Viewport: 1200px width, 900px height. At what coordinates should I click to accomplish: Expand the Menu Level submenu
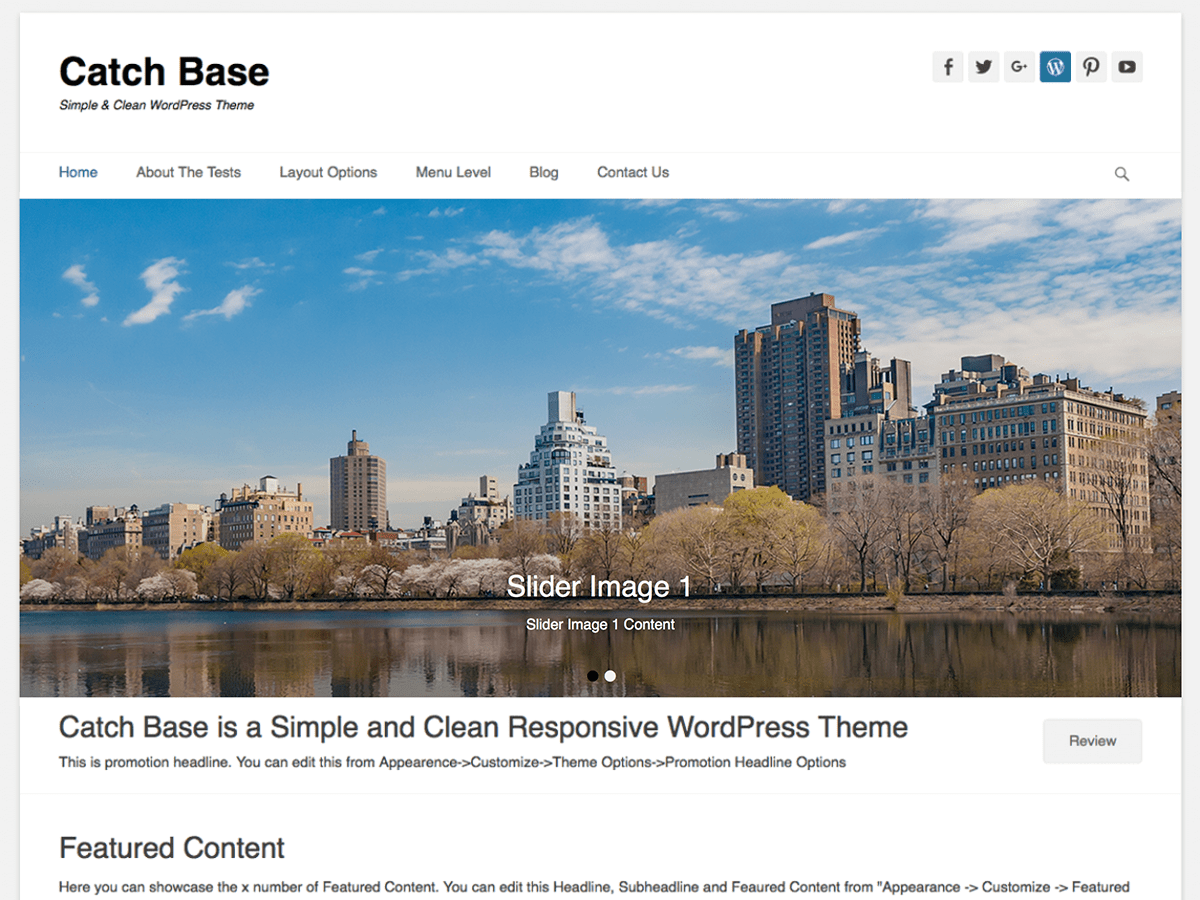[453, 172]
